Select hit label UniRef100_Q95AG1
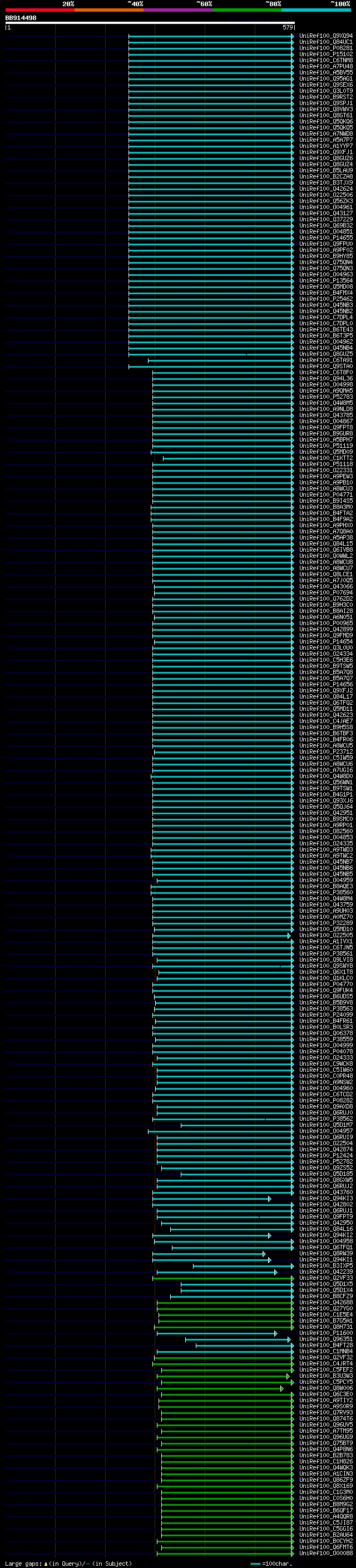356x1568 pixels. [326, 78]
